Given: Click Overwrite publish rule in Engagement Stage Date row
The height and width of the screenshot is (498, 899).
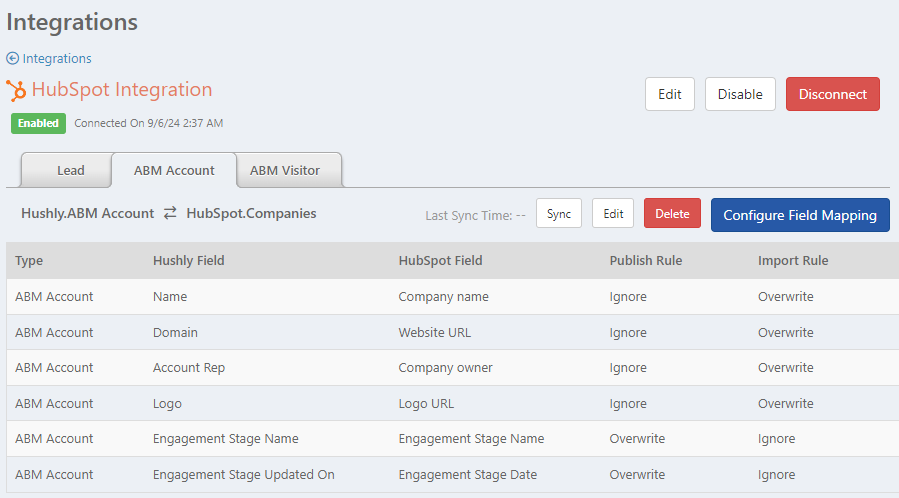Looking at the screenshot, I should click(637, 475).
